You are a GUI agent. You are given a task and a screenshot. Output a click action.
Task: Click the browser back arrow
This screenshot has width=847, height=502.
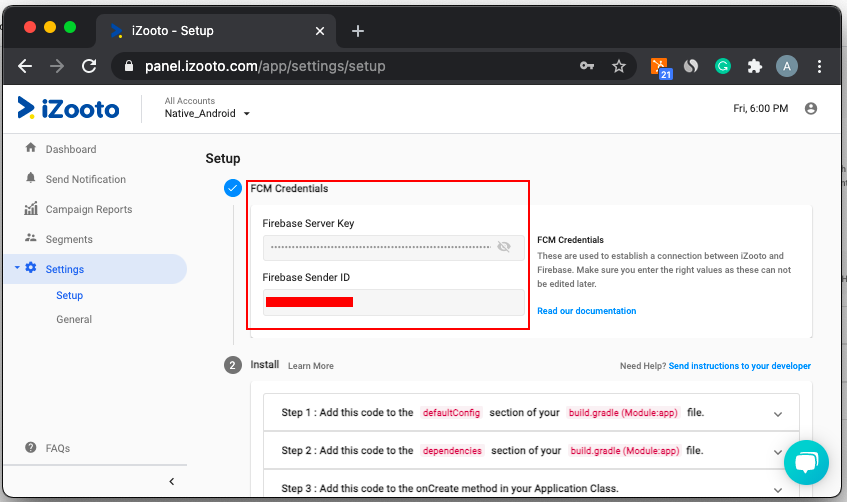click(x=25, y=66)
